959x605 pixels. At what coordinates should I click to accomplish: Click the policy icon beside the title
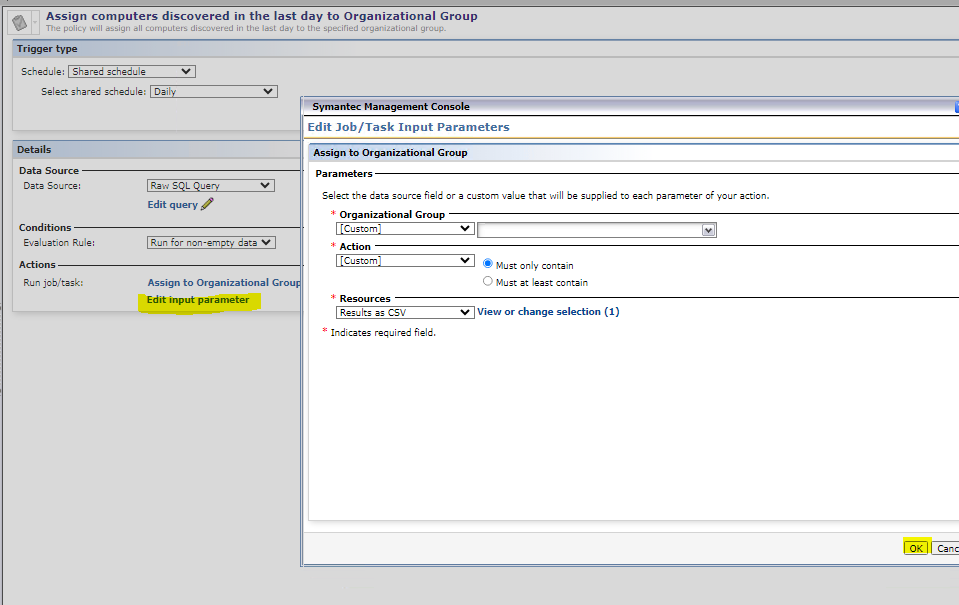point(20,21)
